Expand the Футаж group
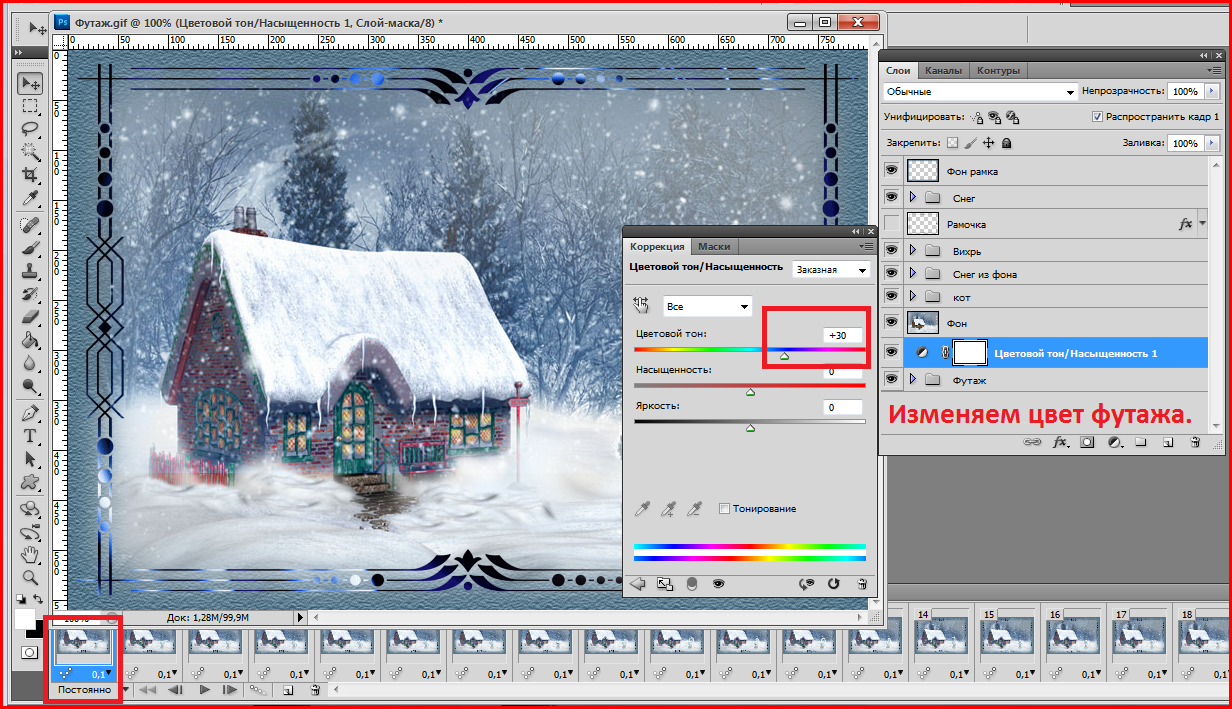 pyautogui.click(x=912, y=379)
